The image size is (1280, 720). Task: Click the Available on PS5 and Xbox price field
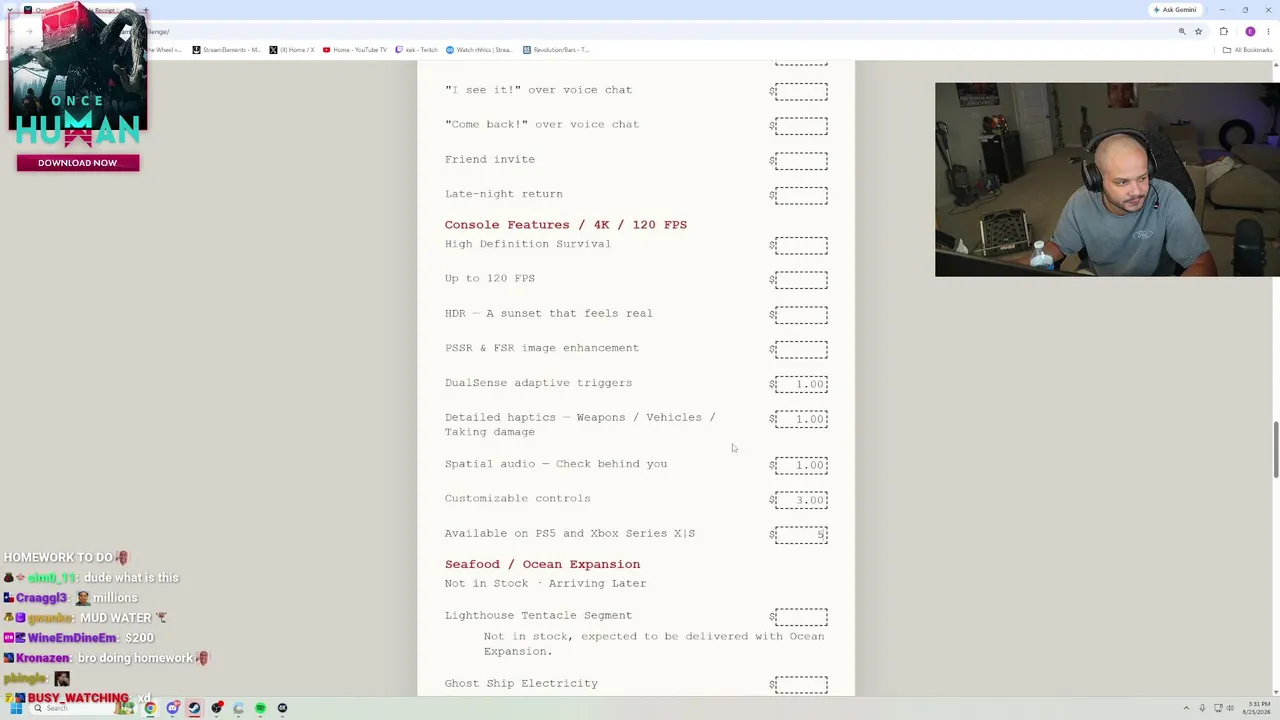pyautogui.click(x=801, y=535)
